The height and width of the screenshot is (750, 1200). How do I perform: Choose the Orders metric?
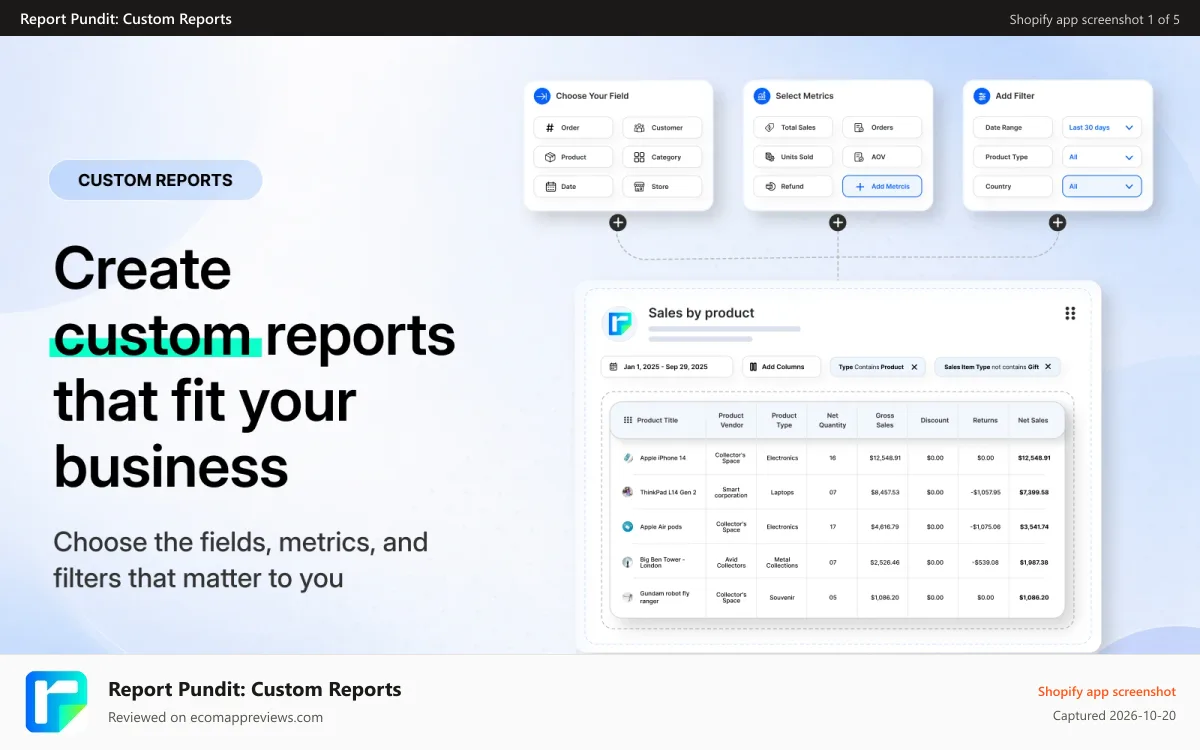(882, 128)
